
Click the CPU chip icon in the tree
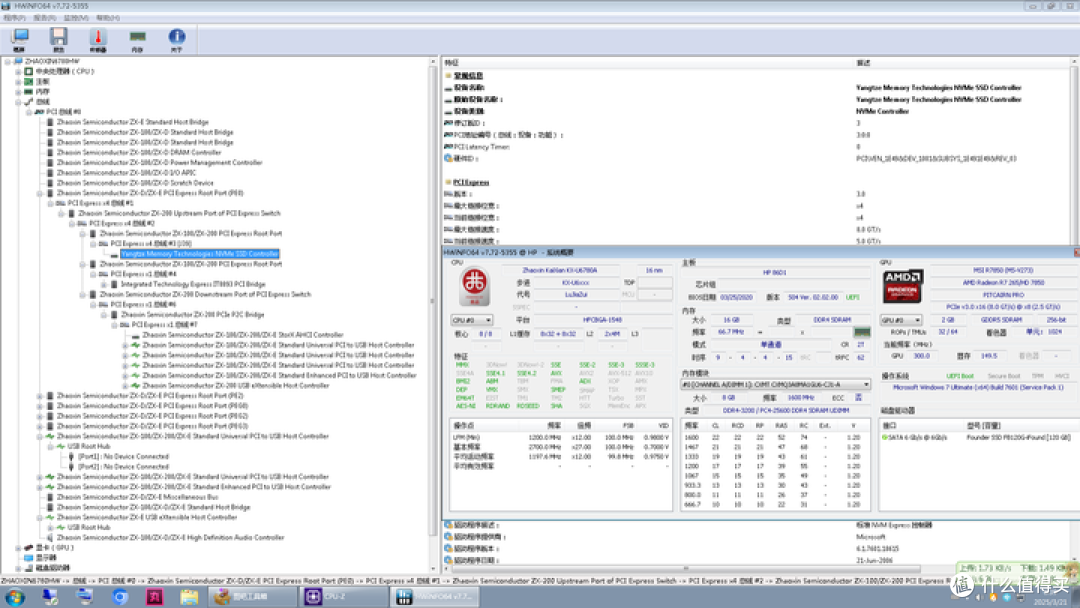coord(28,71)
